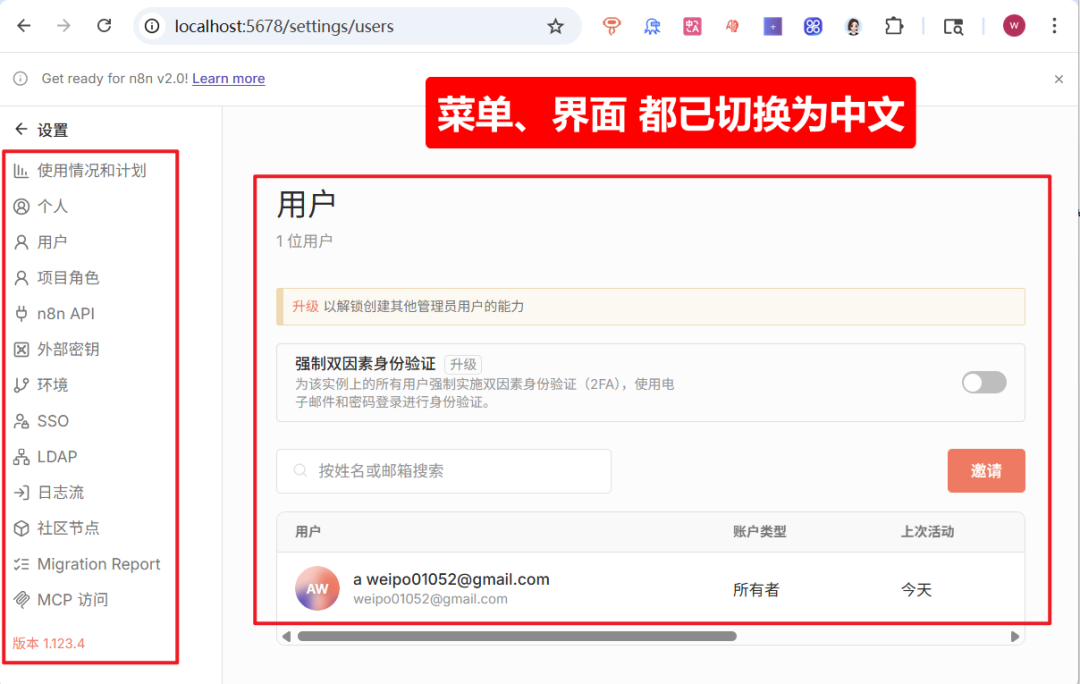Screen dimensions: 1080x684
Task: Click the 邀请 button
Action: click(986, 470)
